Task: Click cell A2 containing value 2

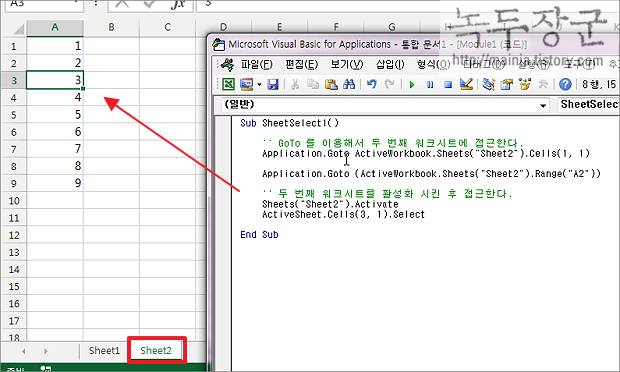Action: point(55,63)
